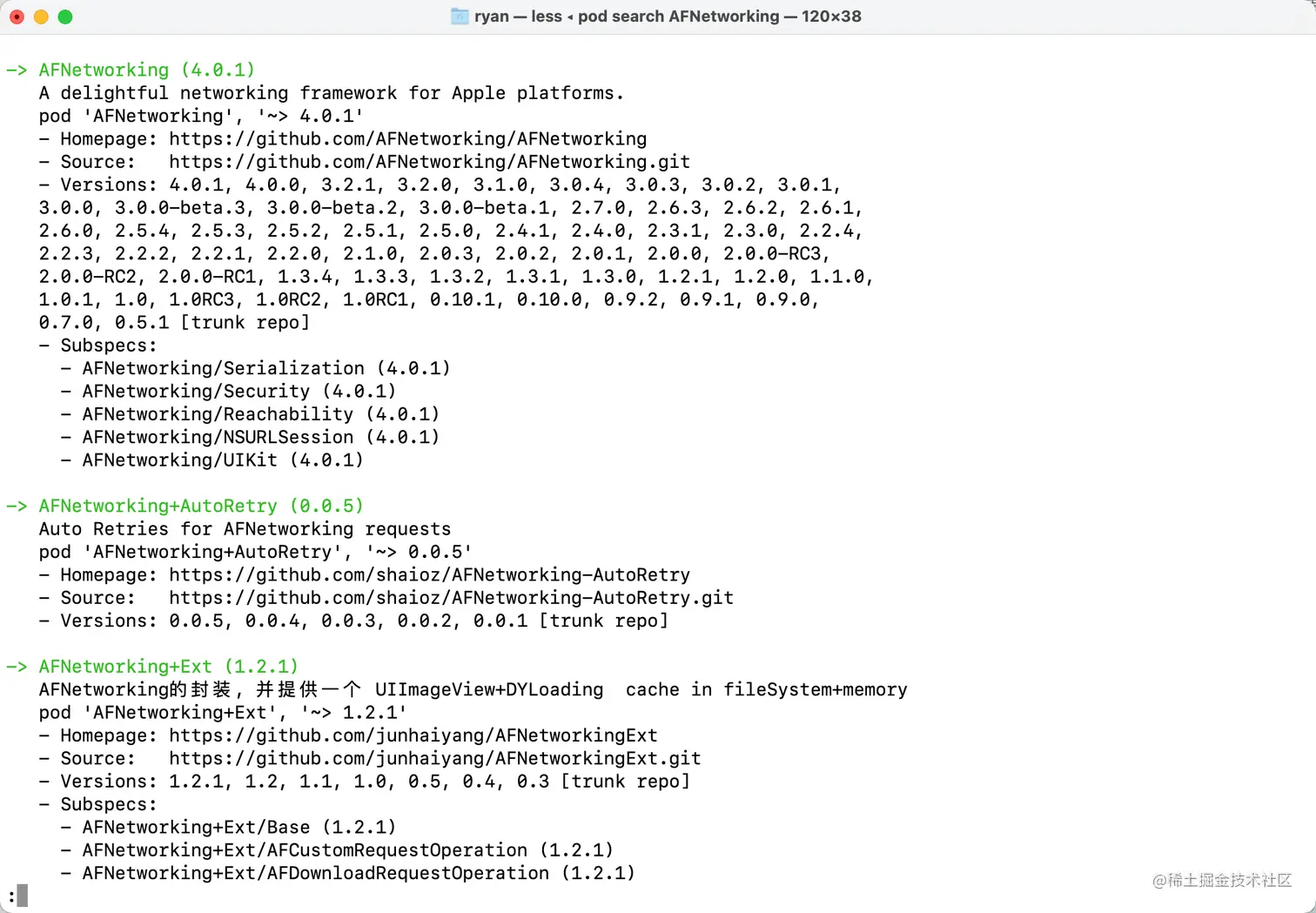Click 'AFNetworking+Ext/Base (1.2.1)' subspec
The image size is (1316, 913).
239,827
